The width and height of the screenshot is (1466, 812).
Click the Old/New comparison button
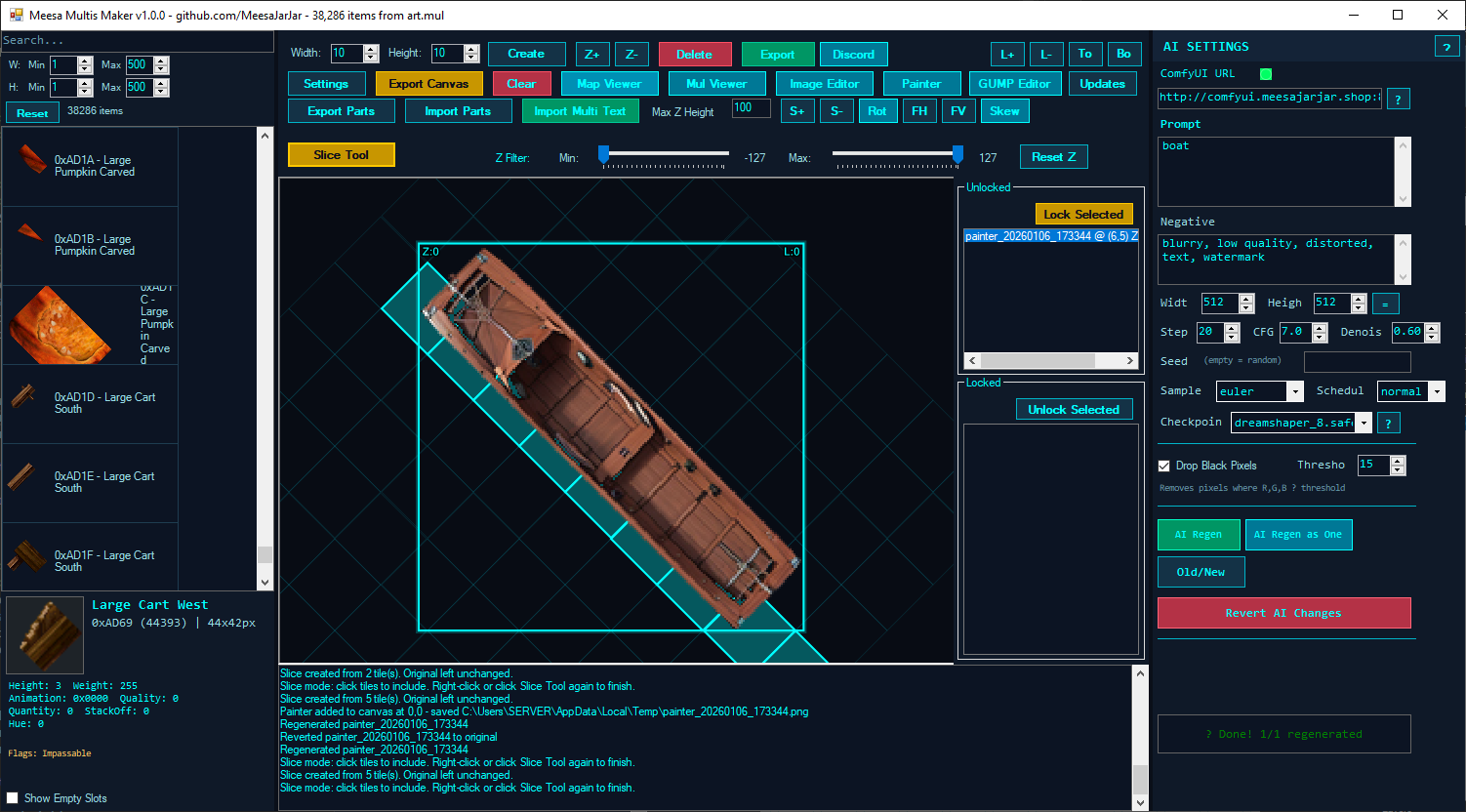(1201, 572)
